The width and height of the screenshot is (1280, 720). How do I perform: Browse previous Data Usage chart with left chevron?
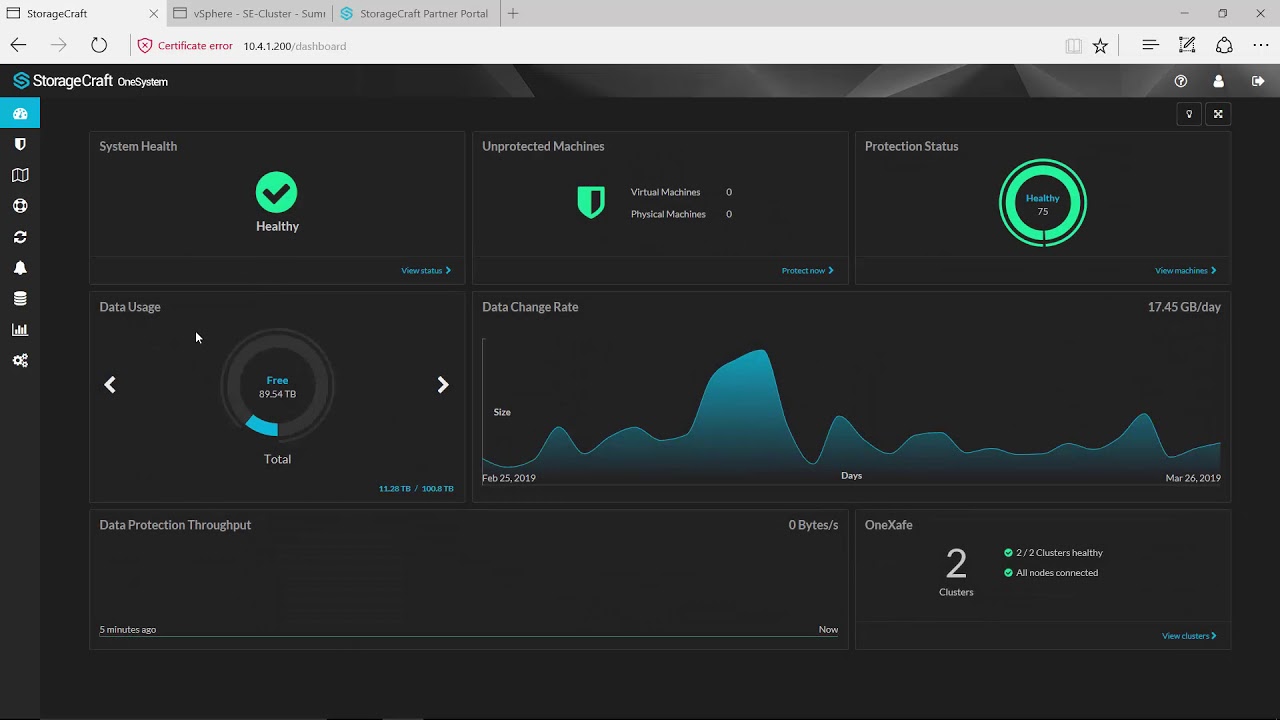110,384
